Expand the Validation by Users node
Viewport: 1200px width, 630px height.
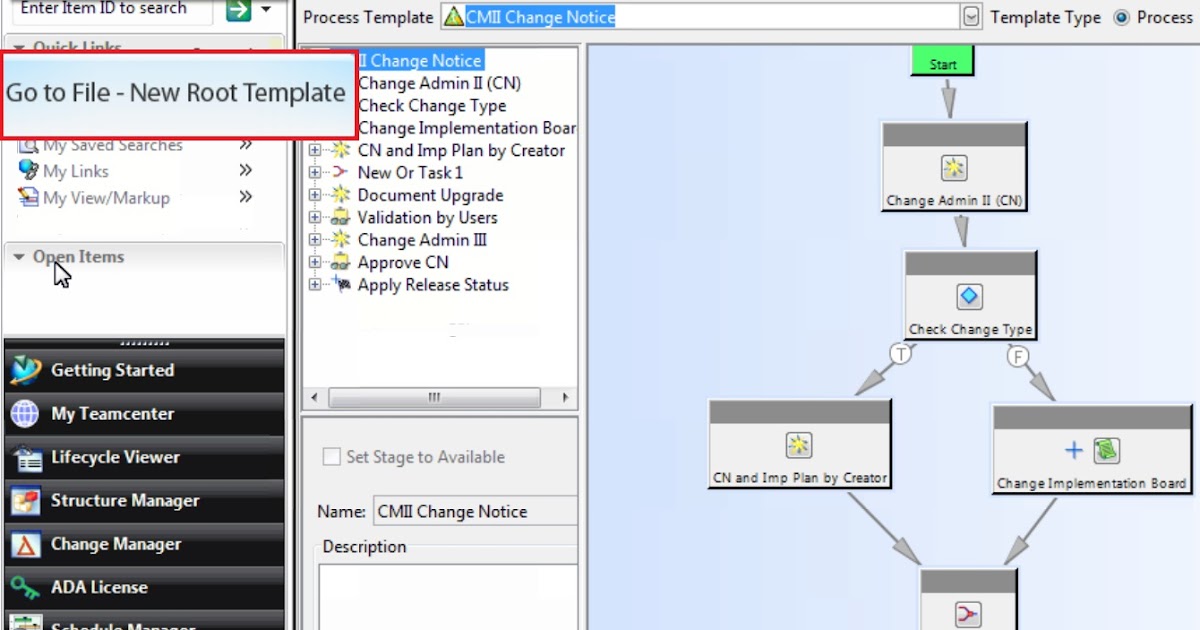(x=315, y=217)
